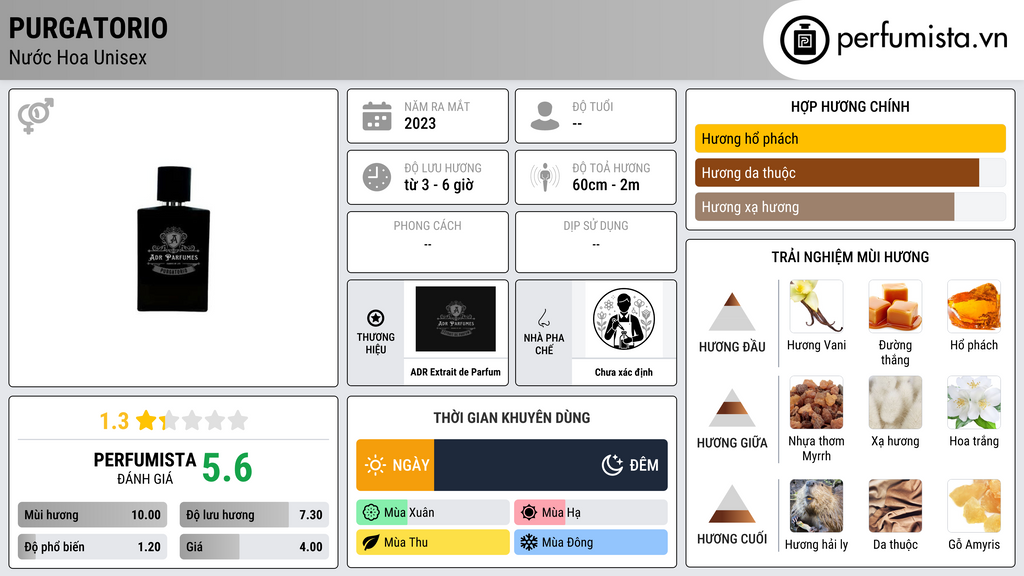This screenshot has width=1024, height=576.
Task: Click the perfumista.vn site name
Action: (922, 38)
